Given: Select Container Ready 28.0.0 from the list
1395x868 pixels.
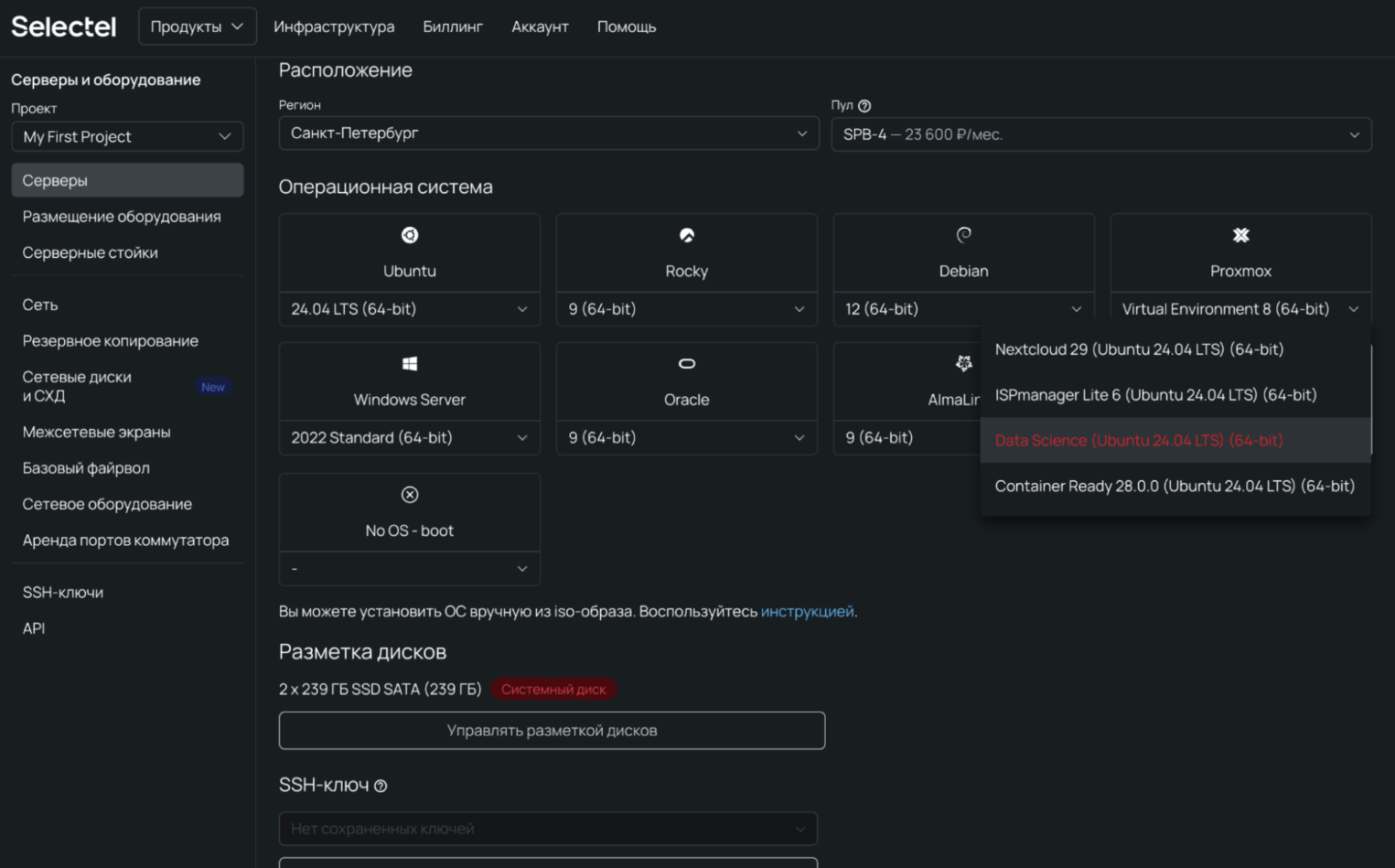Looking at the screenshot, I should coord(1175,487).
